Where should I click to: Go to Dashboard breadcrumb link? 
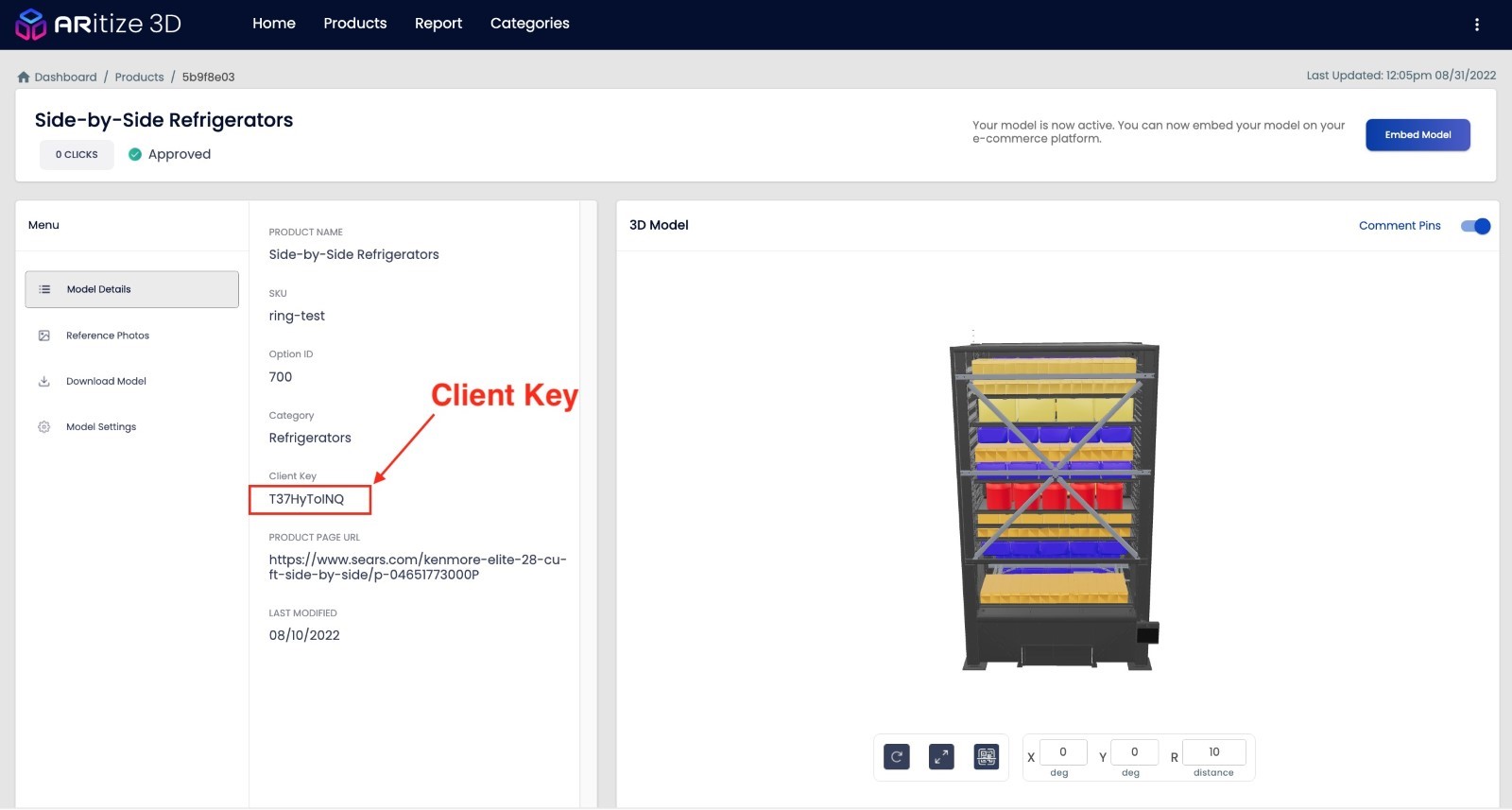(x=65, y=78)
